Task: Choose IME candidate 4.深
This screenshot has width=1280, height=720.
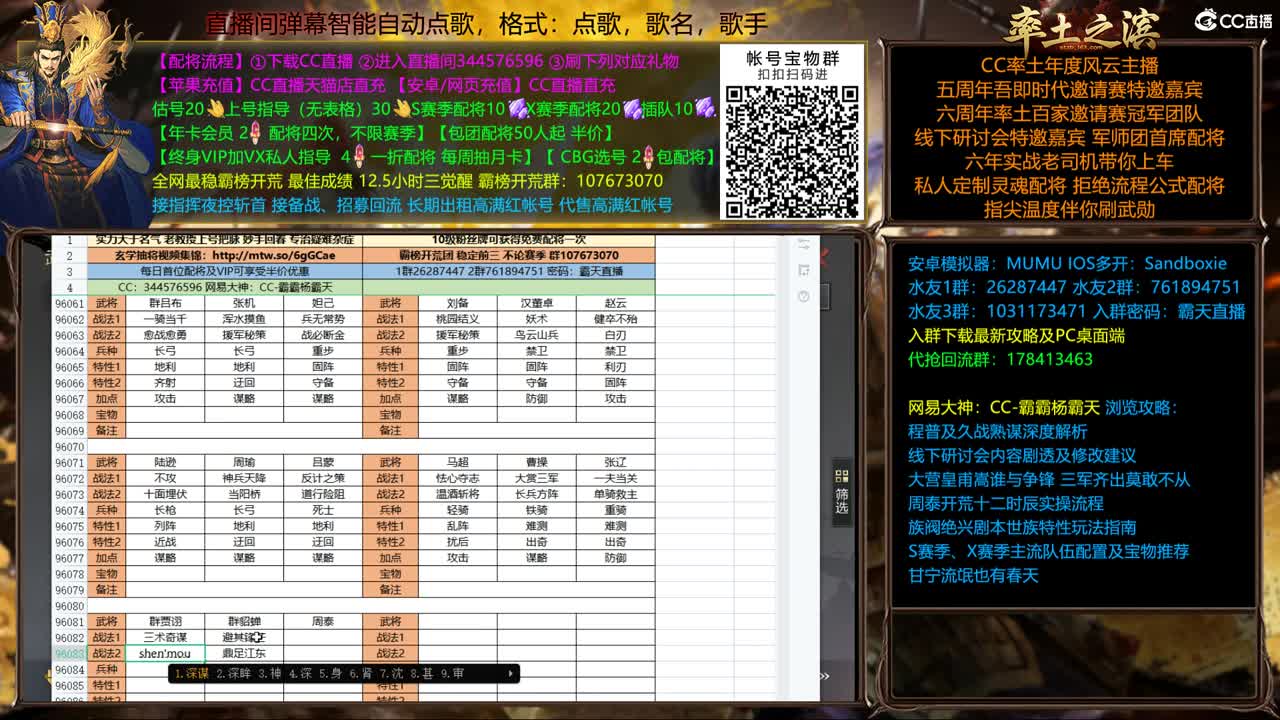Action: (x=300, y=674)
